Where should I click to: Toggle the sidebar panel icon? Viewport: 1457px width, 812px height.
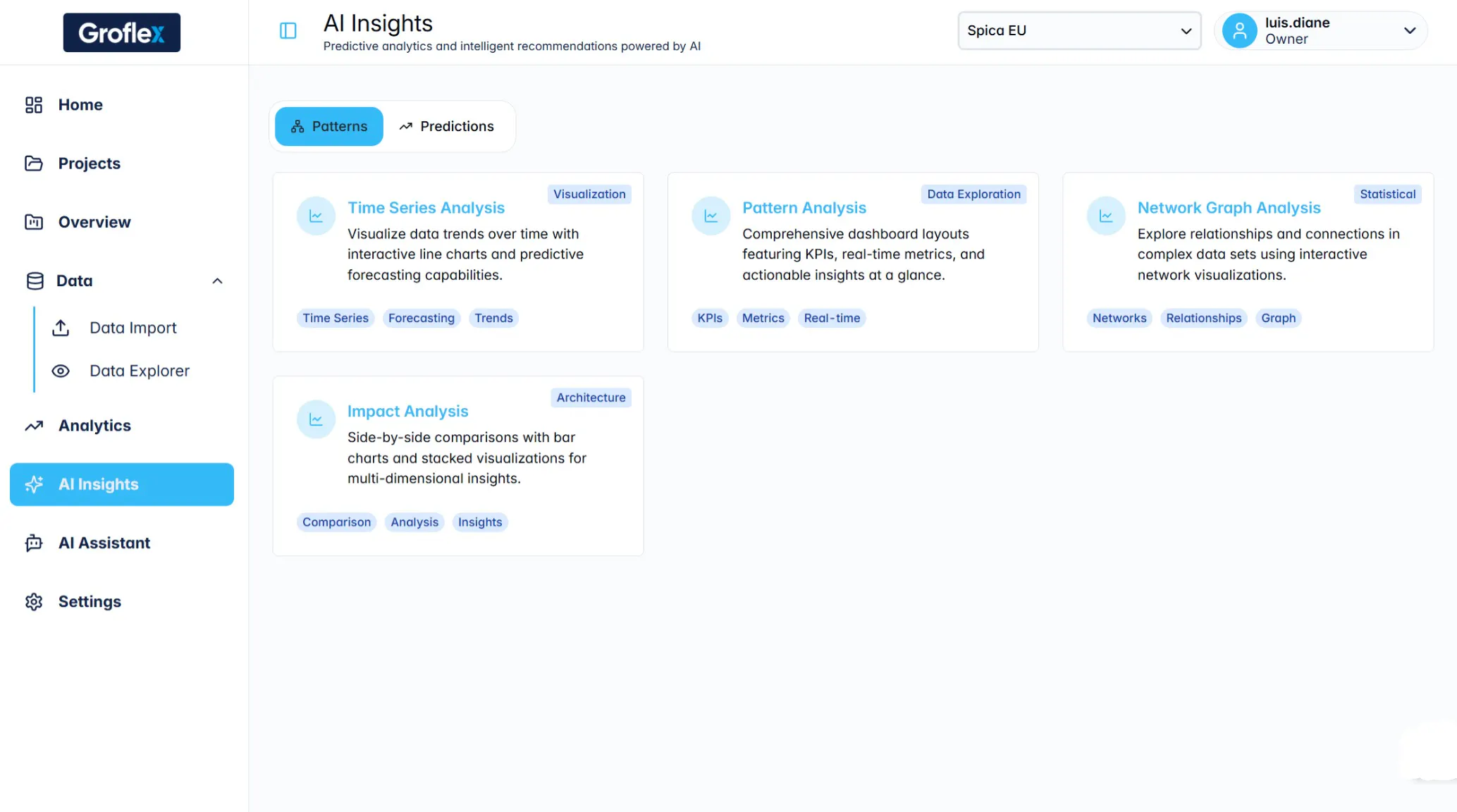coord(288,30)
